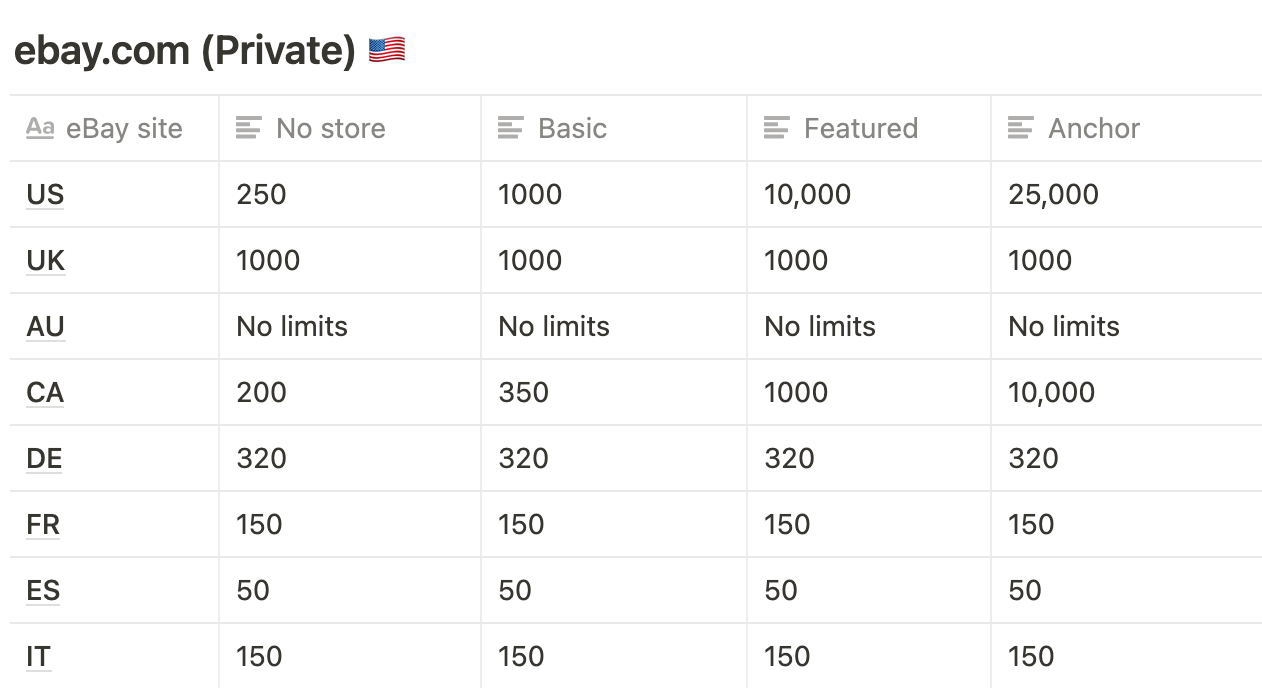Viewport: 1262px width, 690px height.
Task: Open the DE row page
Action: click(45, 458)
